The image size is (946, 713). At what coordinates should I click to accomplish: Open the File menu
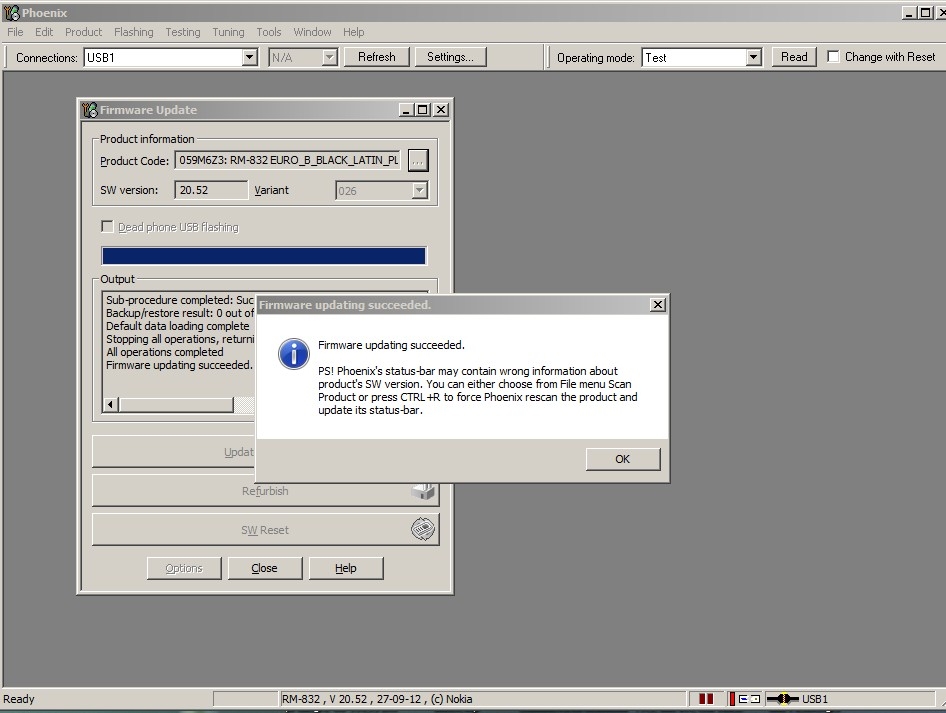coord(15,32)
